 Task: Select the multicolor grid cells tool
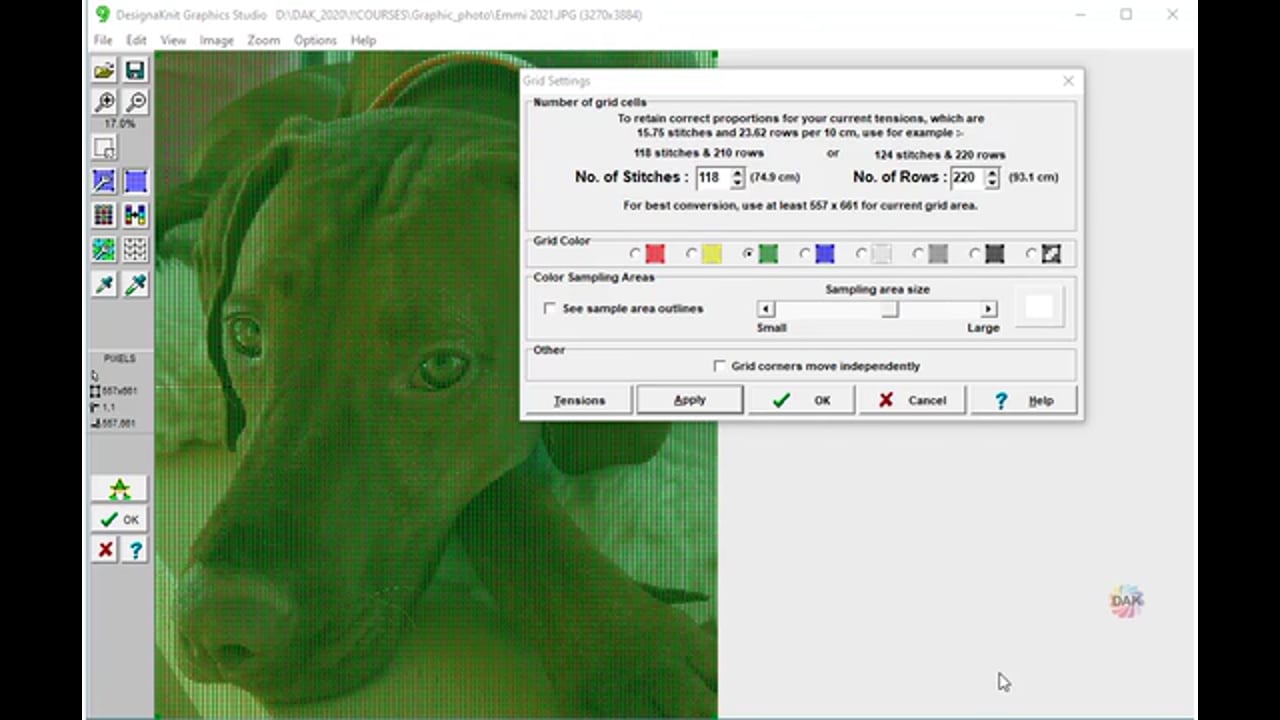[104, 215]
